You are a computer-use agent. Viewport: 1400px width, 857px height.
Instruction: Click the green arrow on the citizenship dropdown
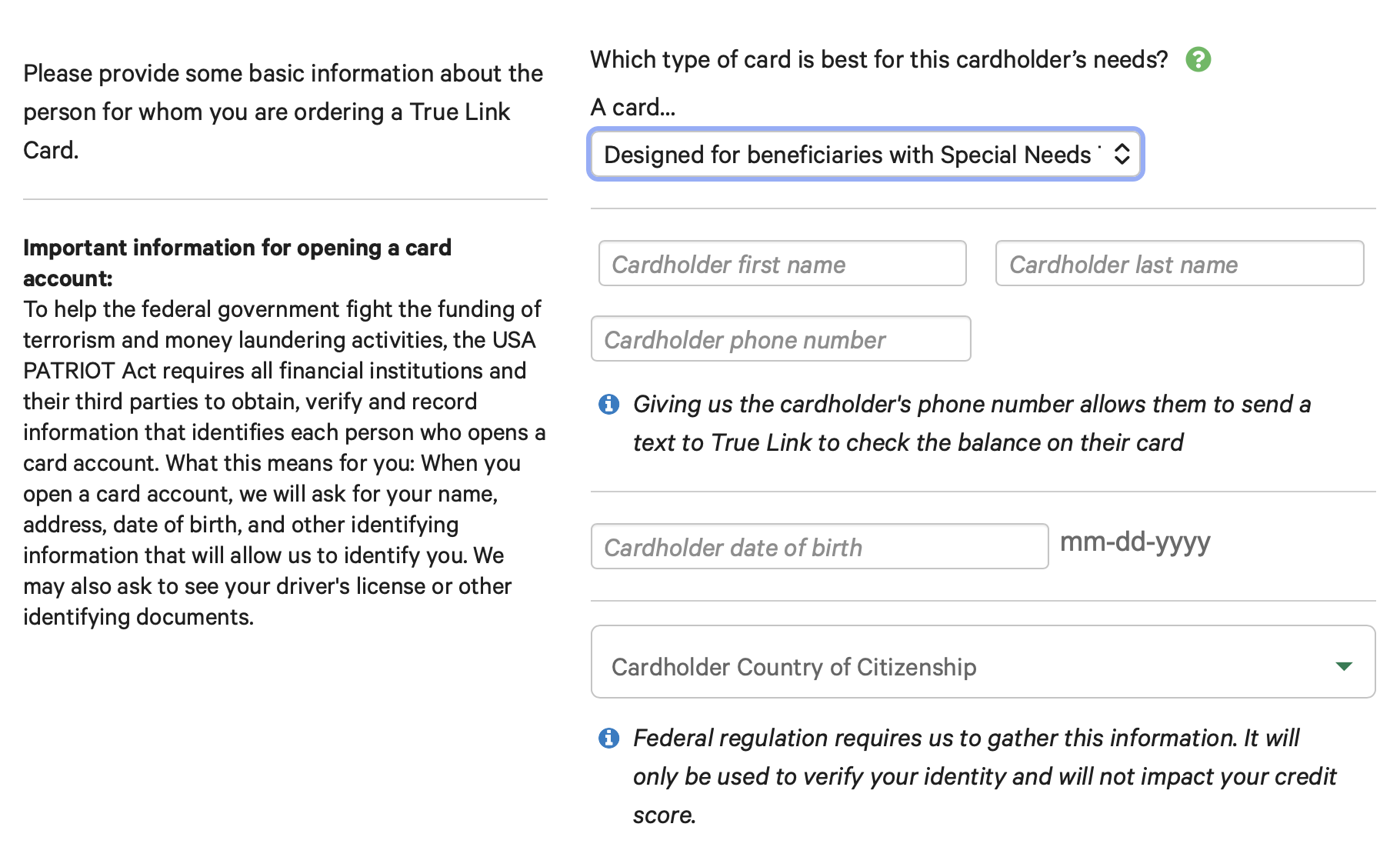click(x=1344, y=666)
